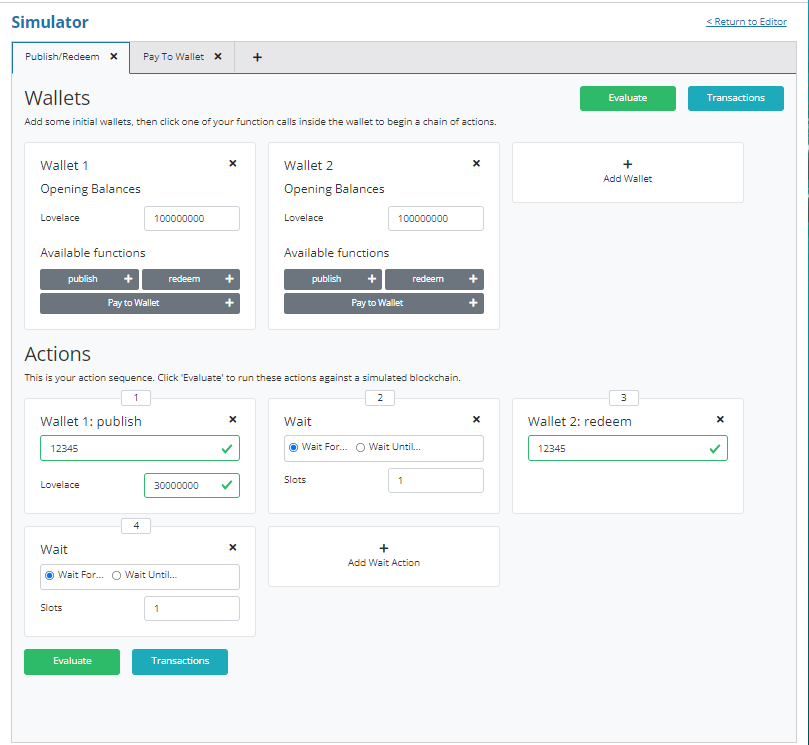Close the Pay To Wallet tab
The width and height of the screenshot is (809, 745).
(x=218, y=57)
